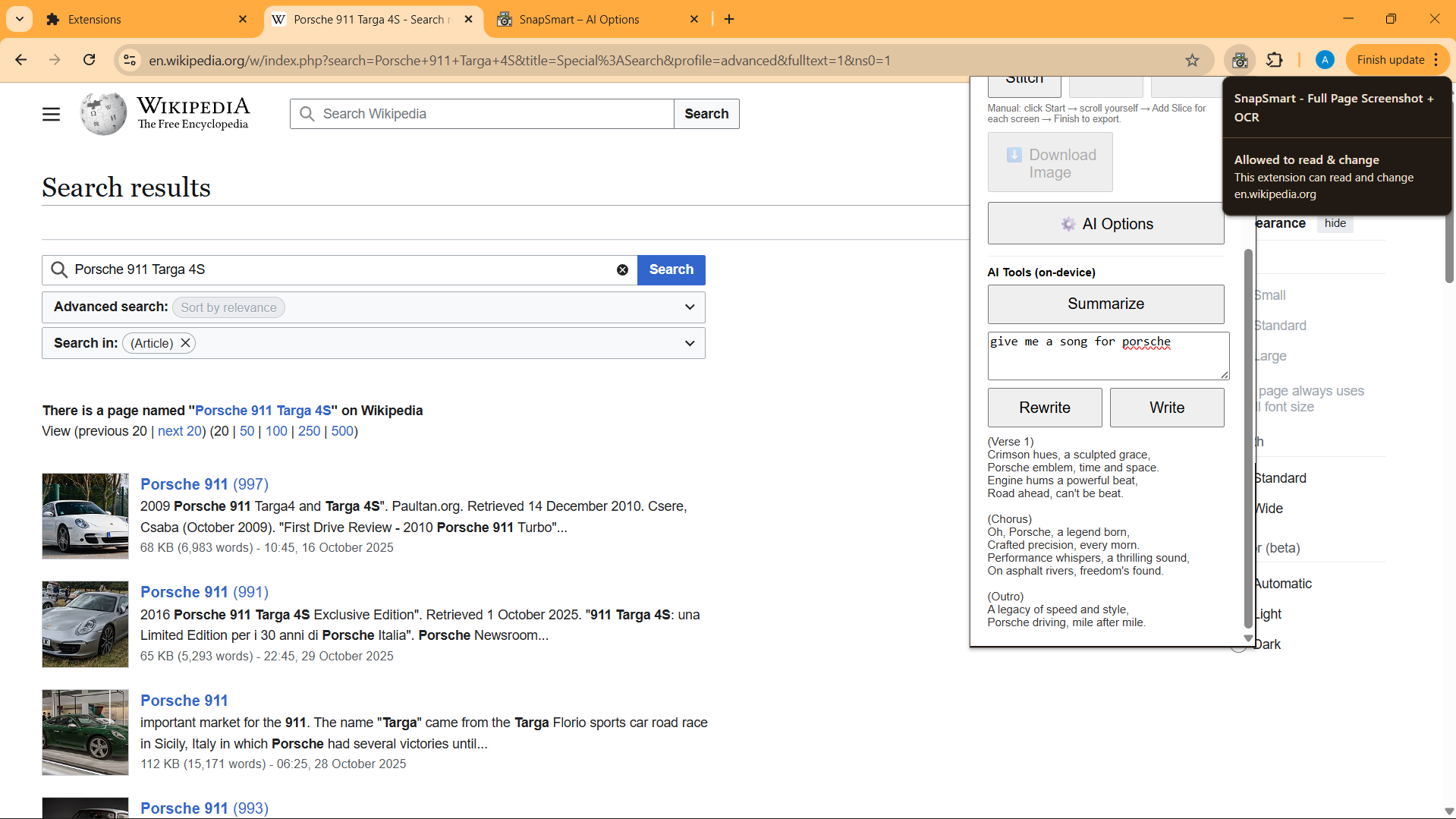Go to the next 20 results
Image resolution: width=1456 pixels, height=819 pixels.
179,431
